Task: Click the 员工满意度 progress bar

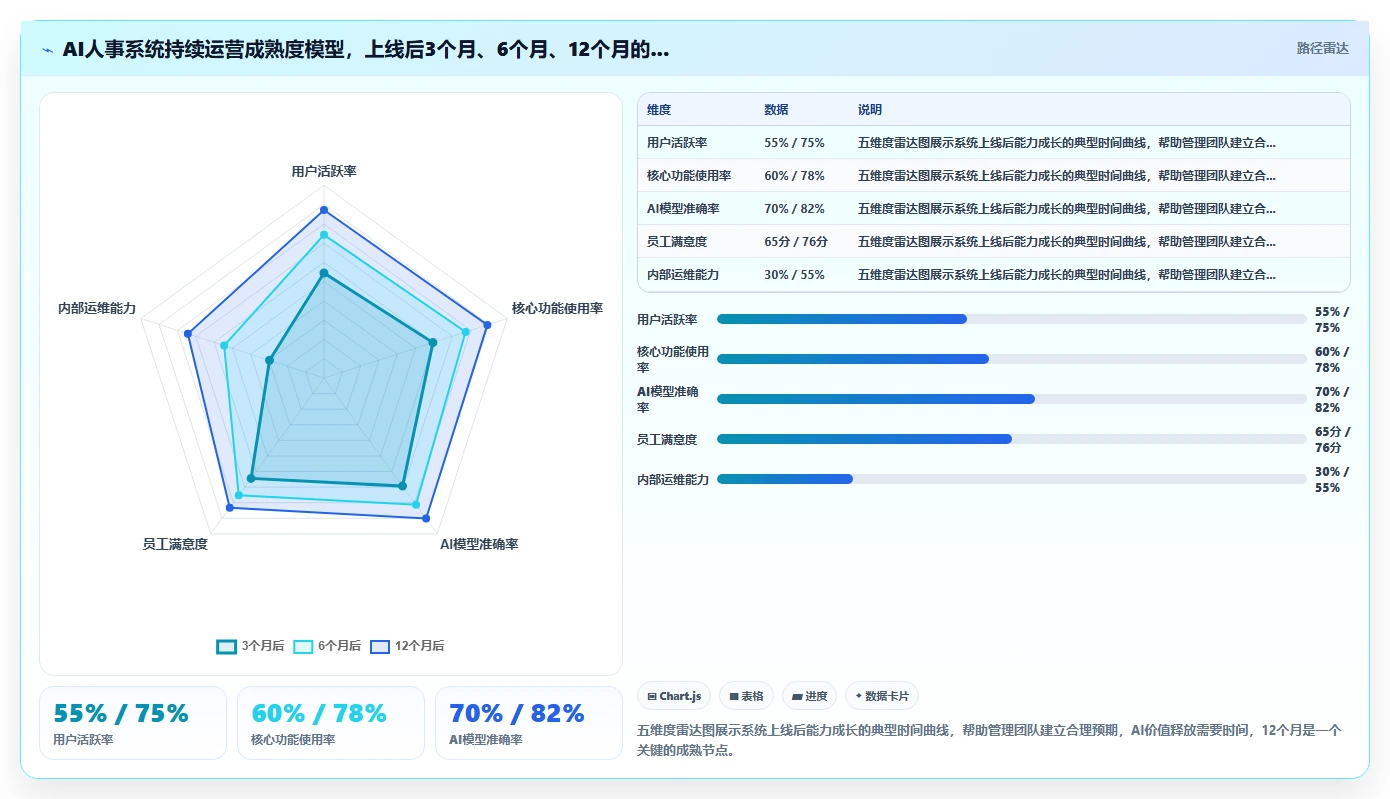Action: (1012, 439)
